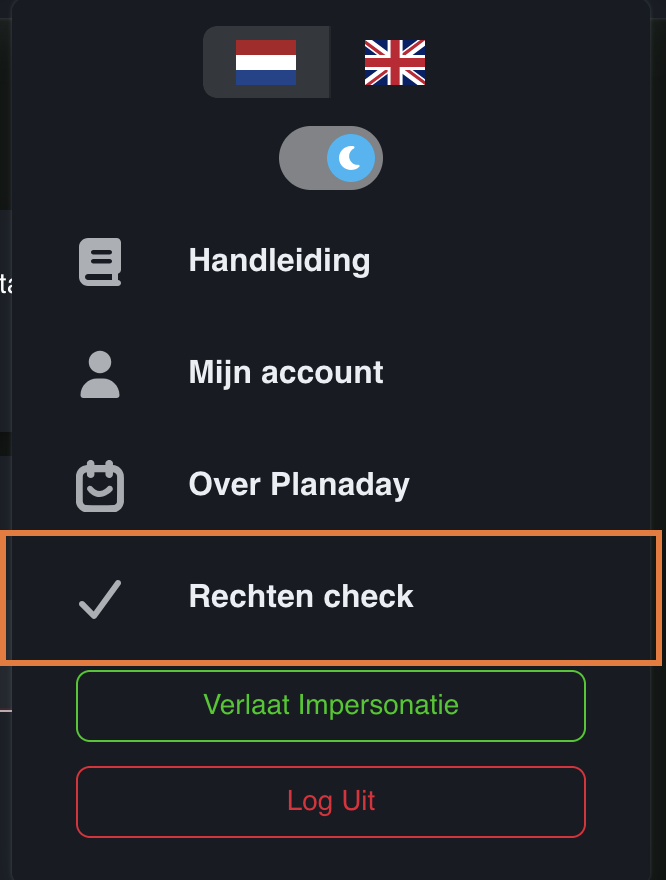Screen dimensions: 666x880
Task: Switch language to Dutch flag
Action: click(266, 62)
